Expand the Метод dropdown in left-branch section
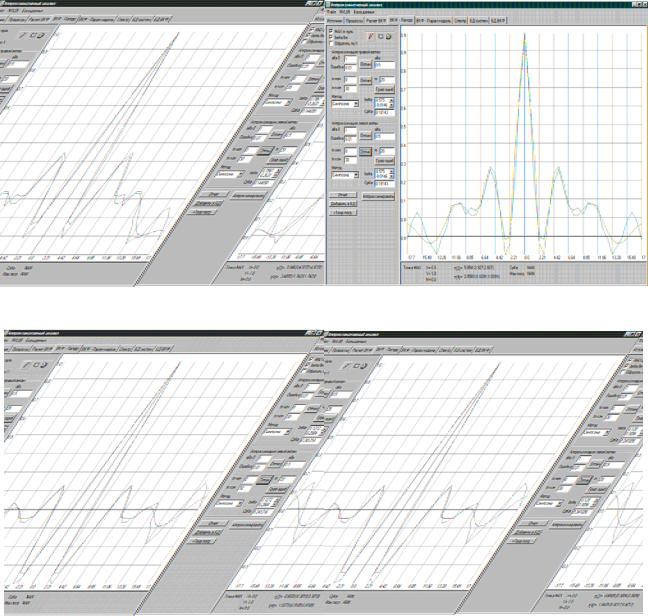This screenshot has height=616, width=648. pyautogui.click(x=356, y=175)
